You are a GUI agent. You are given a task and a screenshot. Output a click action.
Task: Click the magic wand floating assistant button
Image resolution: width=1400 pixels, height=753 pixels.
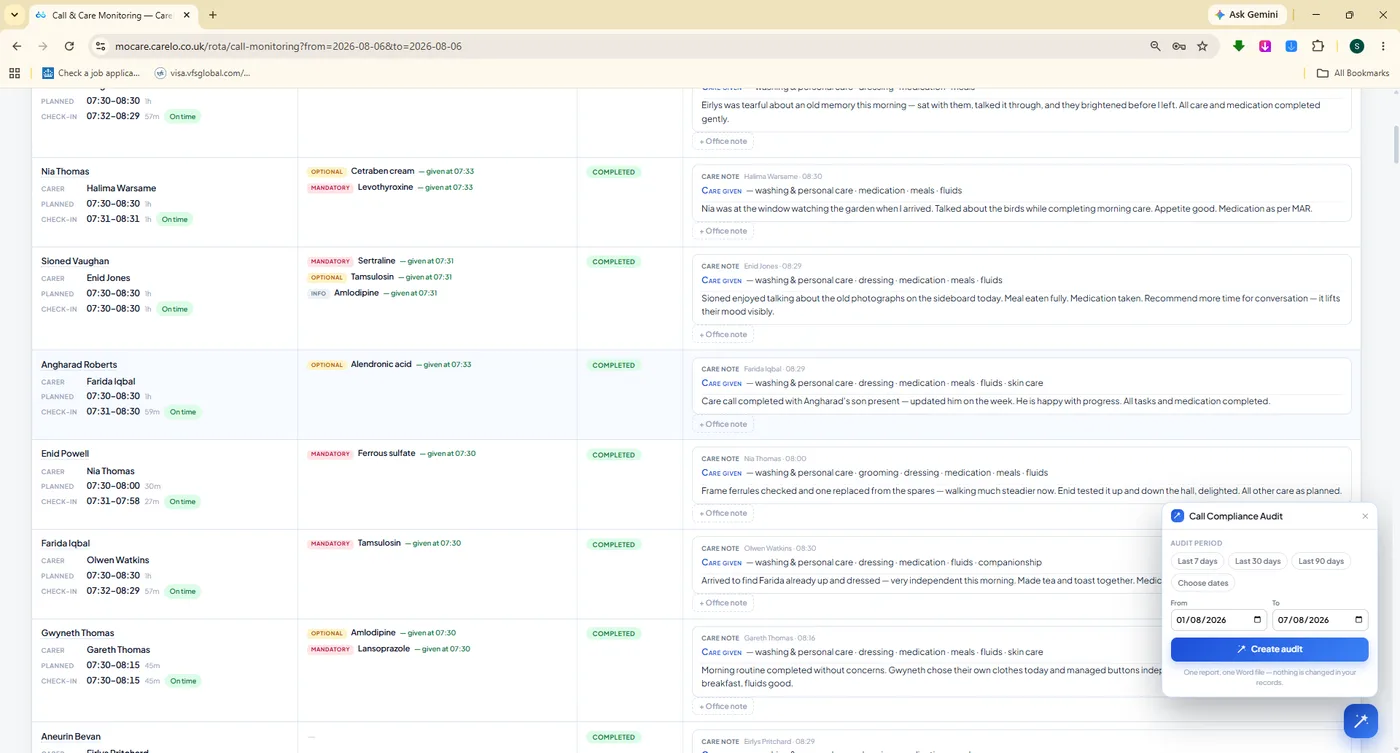(x=1360, y=720)
